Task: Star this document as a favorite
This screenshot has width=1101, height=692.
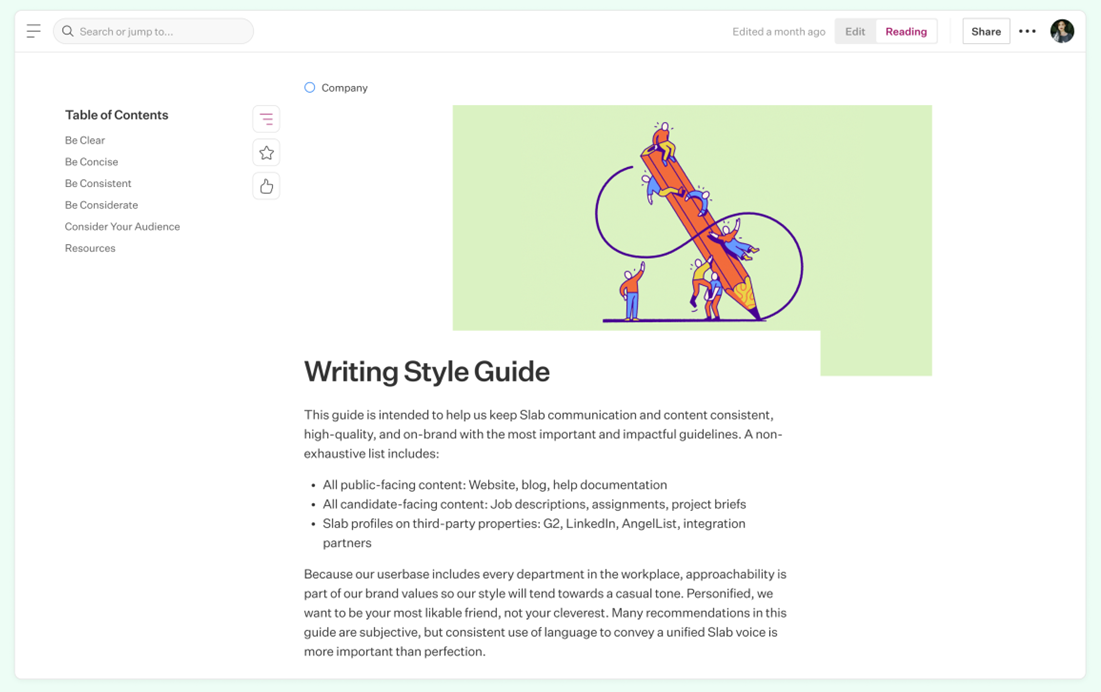Action: tap(266, 152)
